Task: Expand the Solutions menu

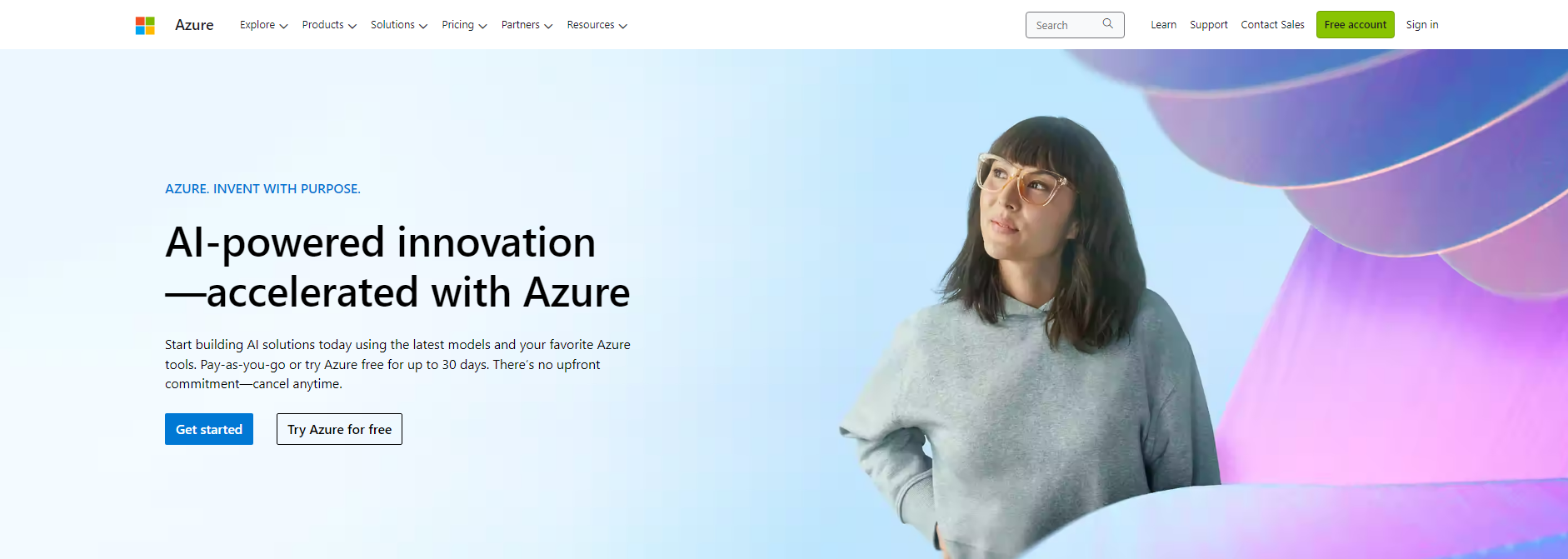Action: pos(399,25)
